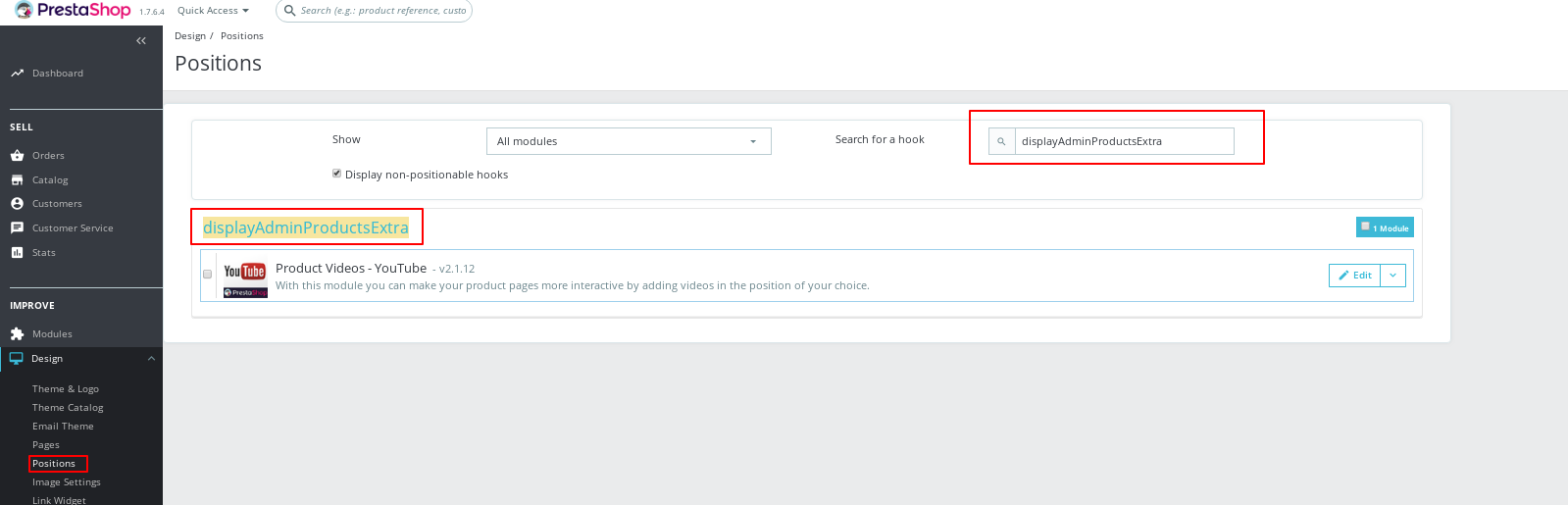Open Link Widget submenu item

[59, 500]
